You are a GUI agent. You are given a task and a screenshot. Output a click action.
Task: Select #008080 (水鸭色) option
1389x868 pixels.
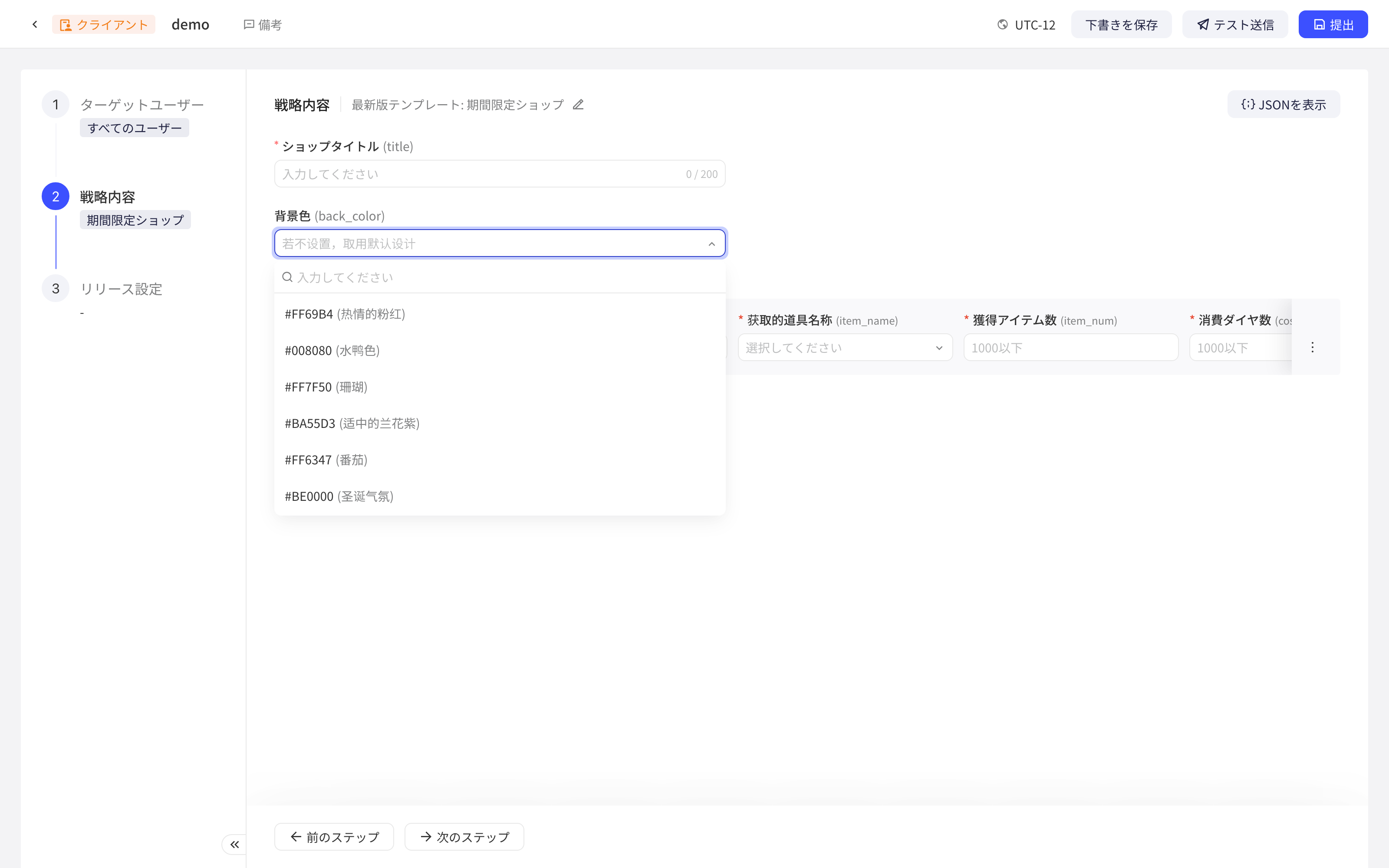tap(499, 350)
